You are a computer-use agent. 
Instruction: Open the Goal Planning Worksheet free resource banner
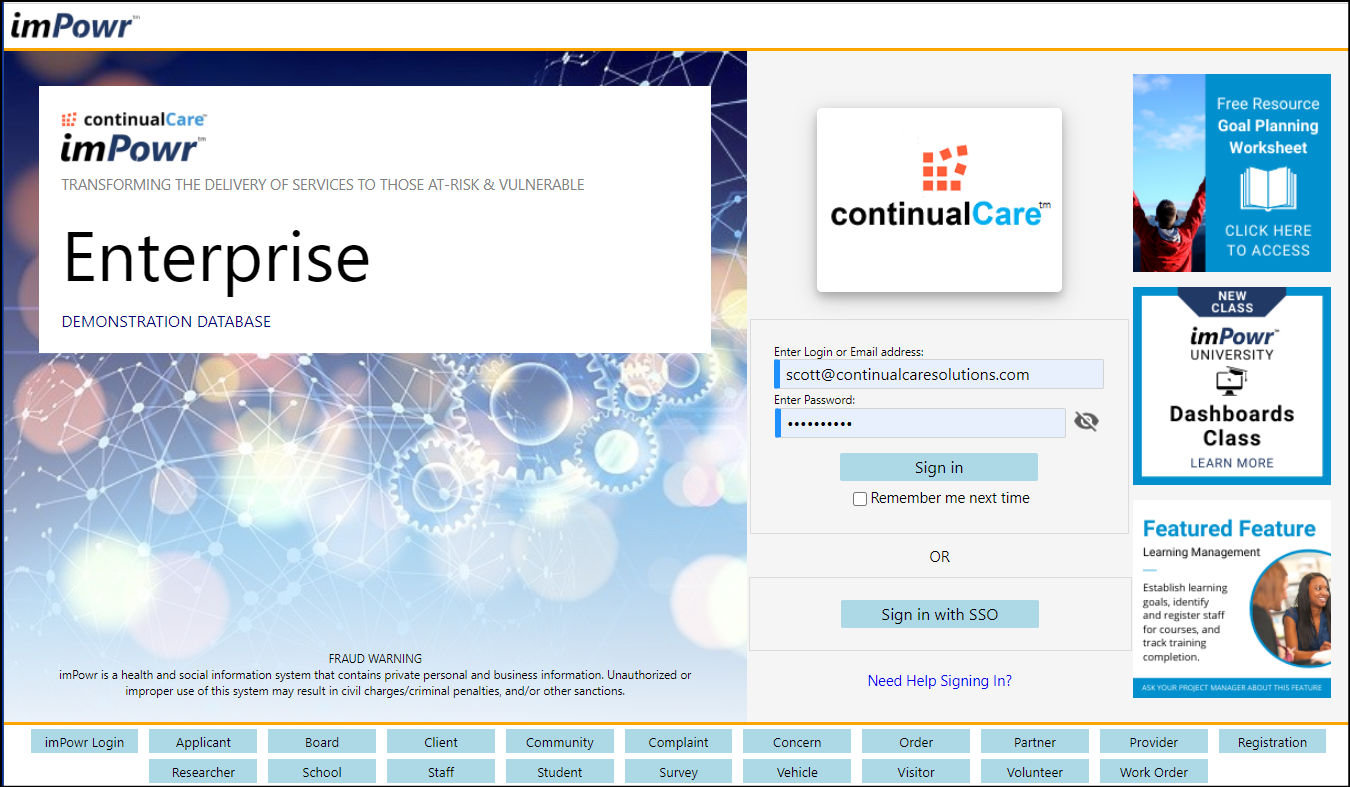pos(1232,173)
